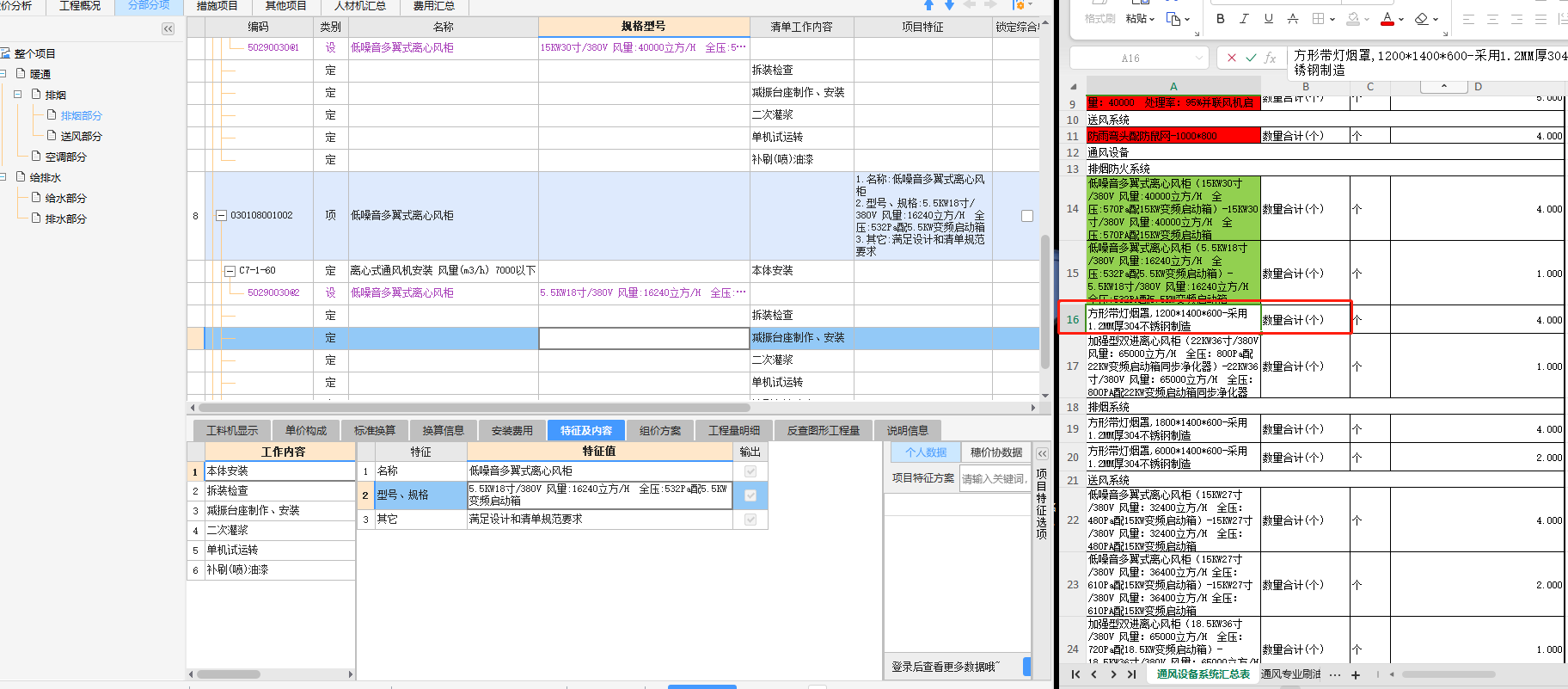The image size is (1568, 689).
Task: Collapse item 030108001002 in the grid
Action: coord(221,216)
